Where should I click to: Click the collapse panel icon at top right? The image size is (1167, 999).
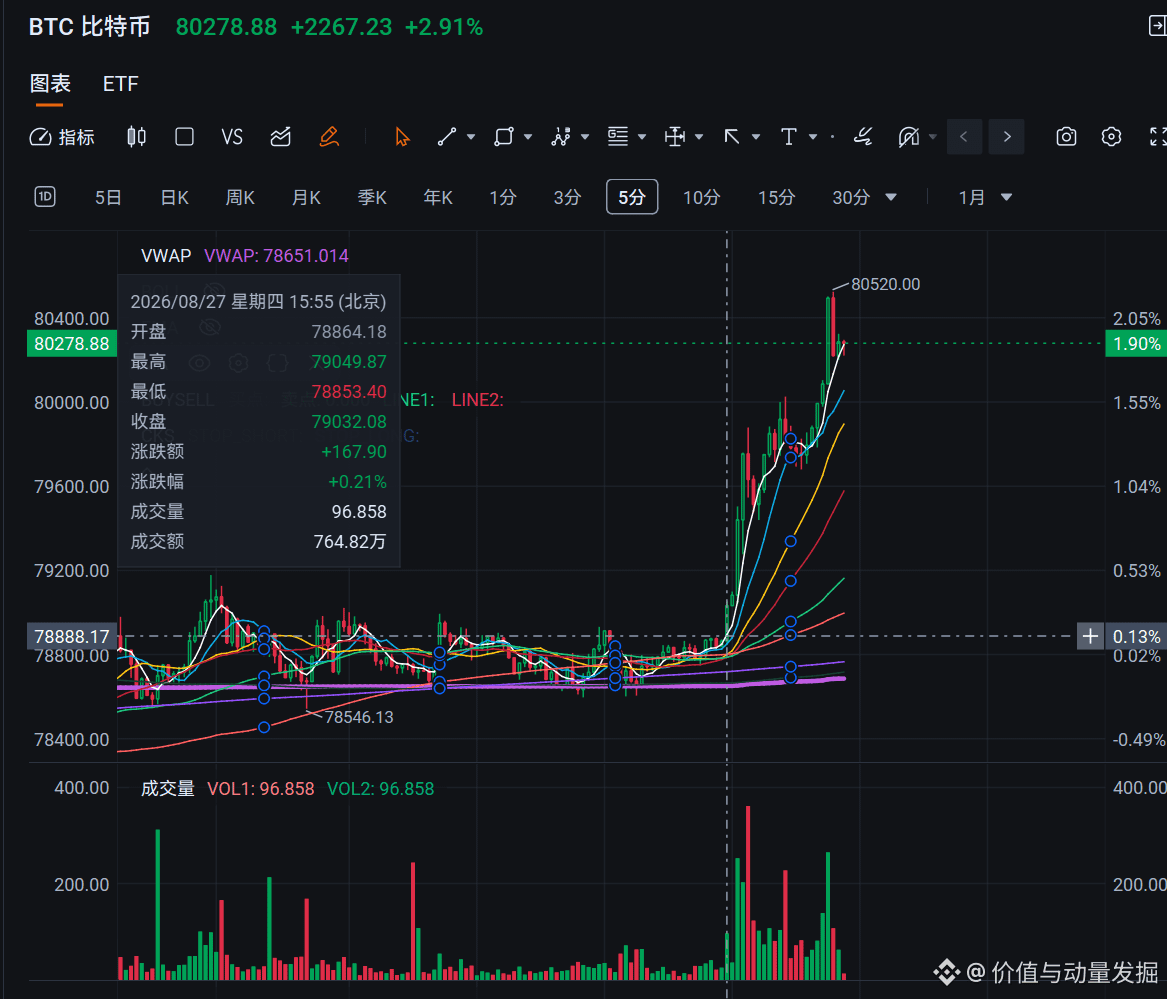1157,26
